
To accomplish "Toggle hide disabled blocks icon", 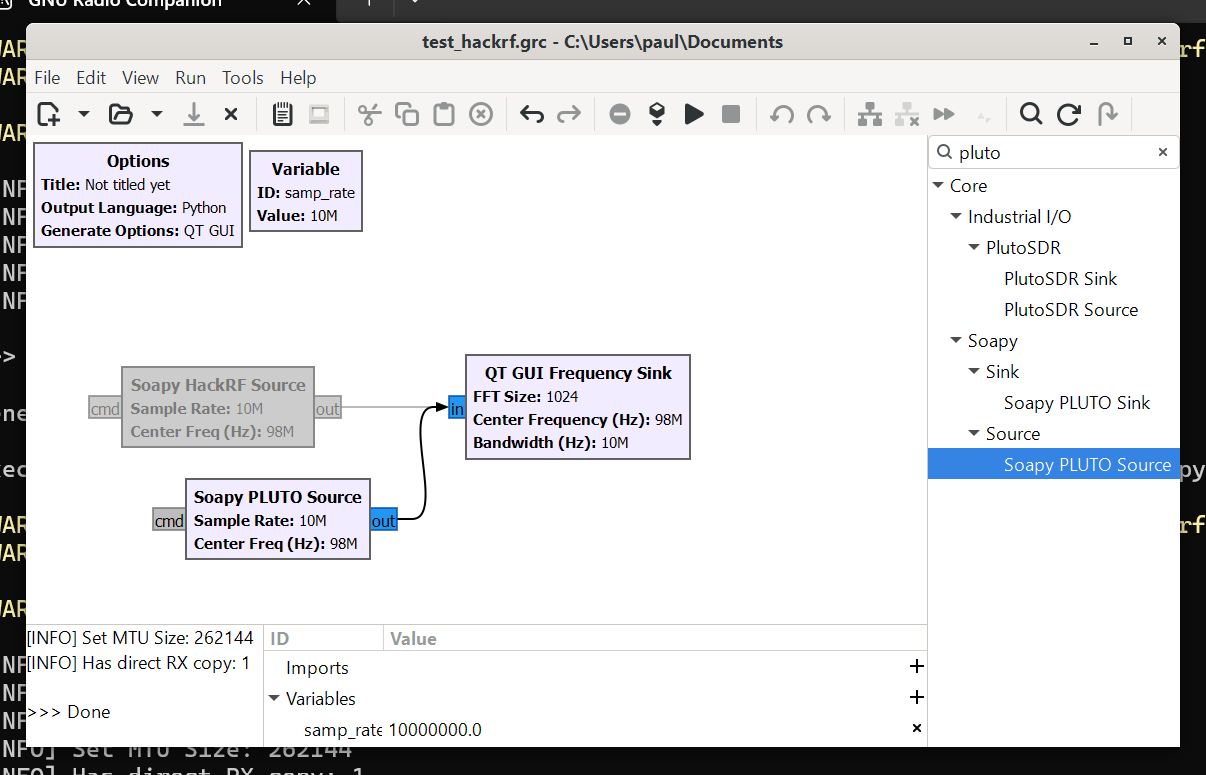I will [983, 117].
